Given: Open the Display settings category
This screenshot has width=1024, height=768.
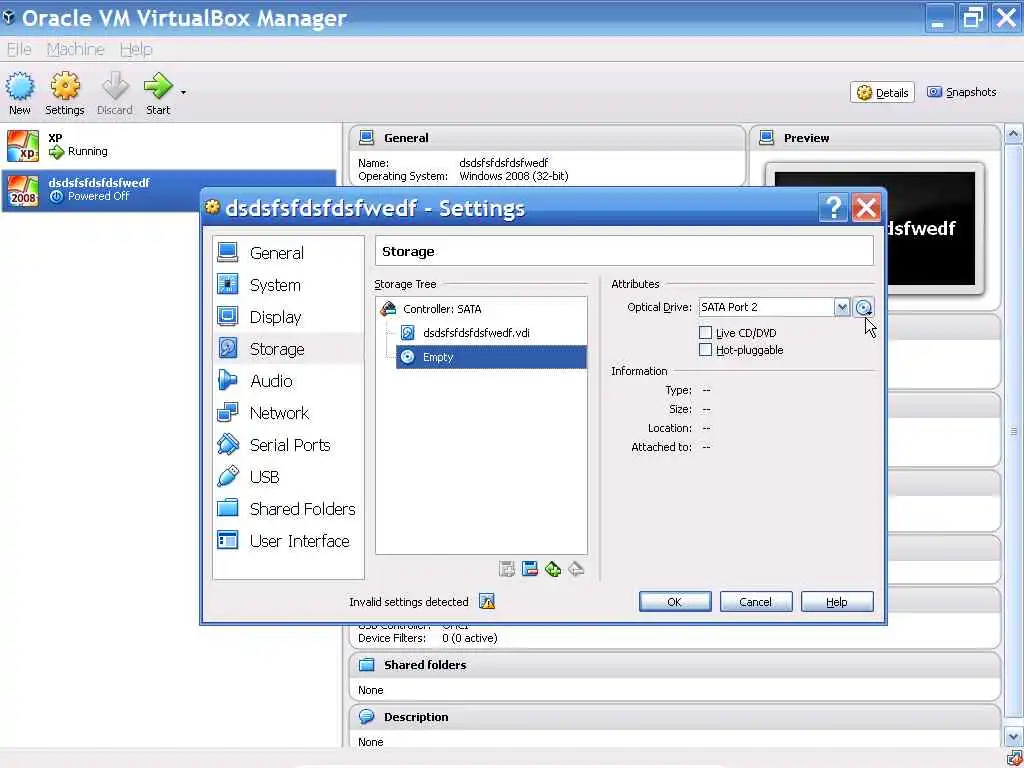Looking at the screenshot, I should 288,317.
